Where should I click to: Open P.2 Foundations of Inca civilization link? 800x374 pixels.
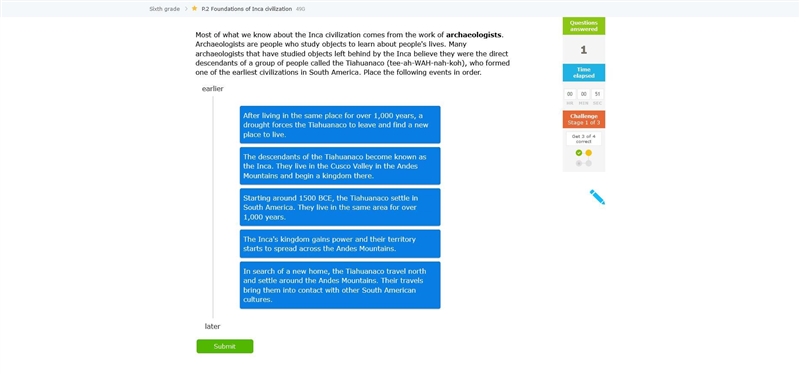click(246, 9)
